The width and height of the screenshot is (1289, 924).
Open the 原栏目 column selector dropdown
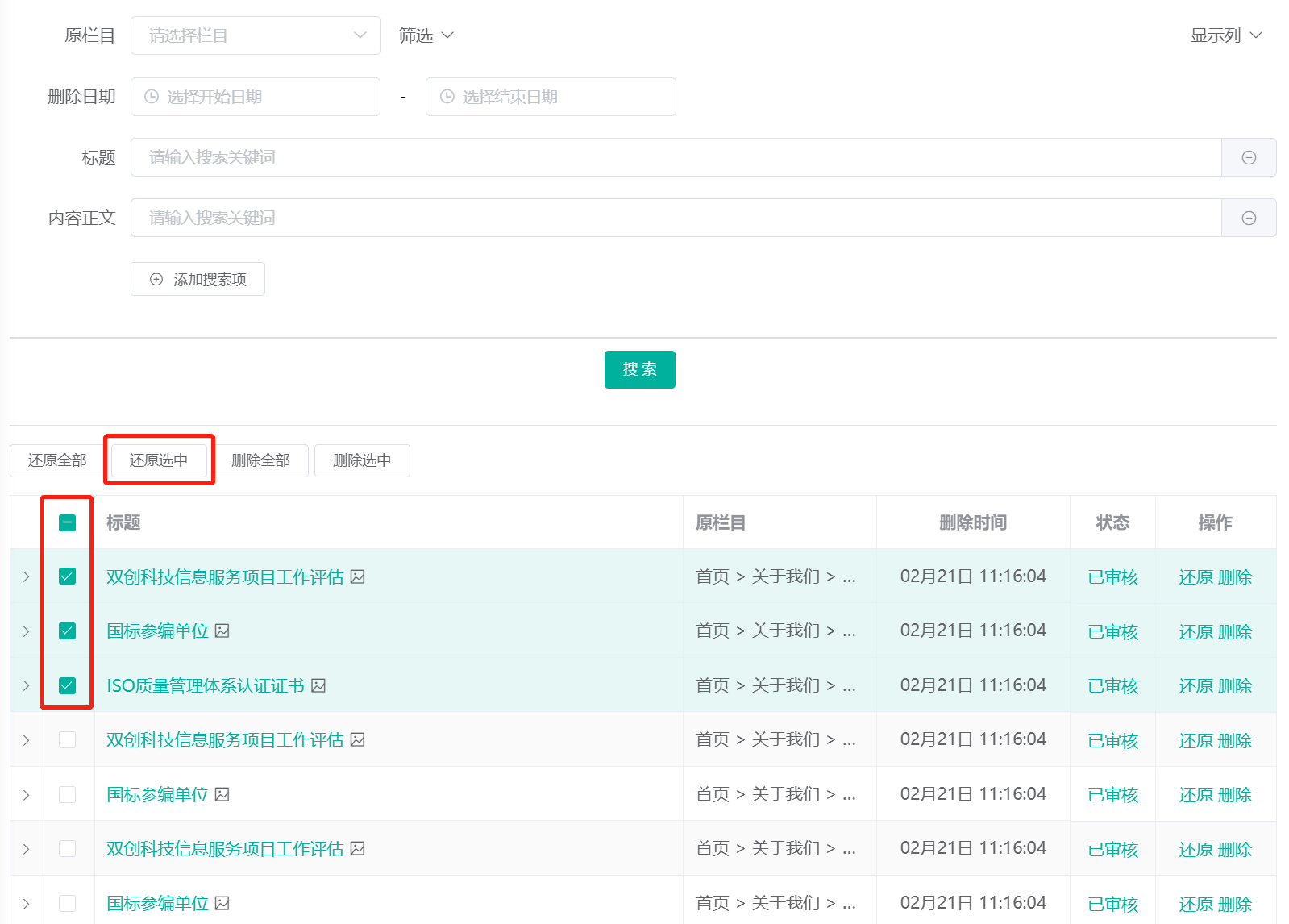tap(255, 35)
